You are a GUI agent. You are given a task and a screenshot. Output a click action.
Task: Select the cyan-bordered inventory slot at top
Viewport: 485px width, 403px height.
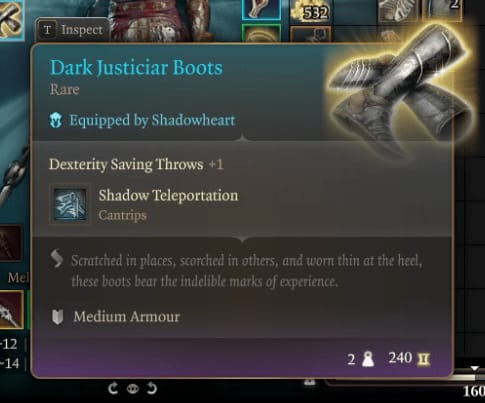262,9
